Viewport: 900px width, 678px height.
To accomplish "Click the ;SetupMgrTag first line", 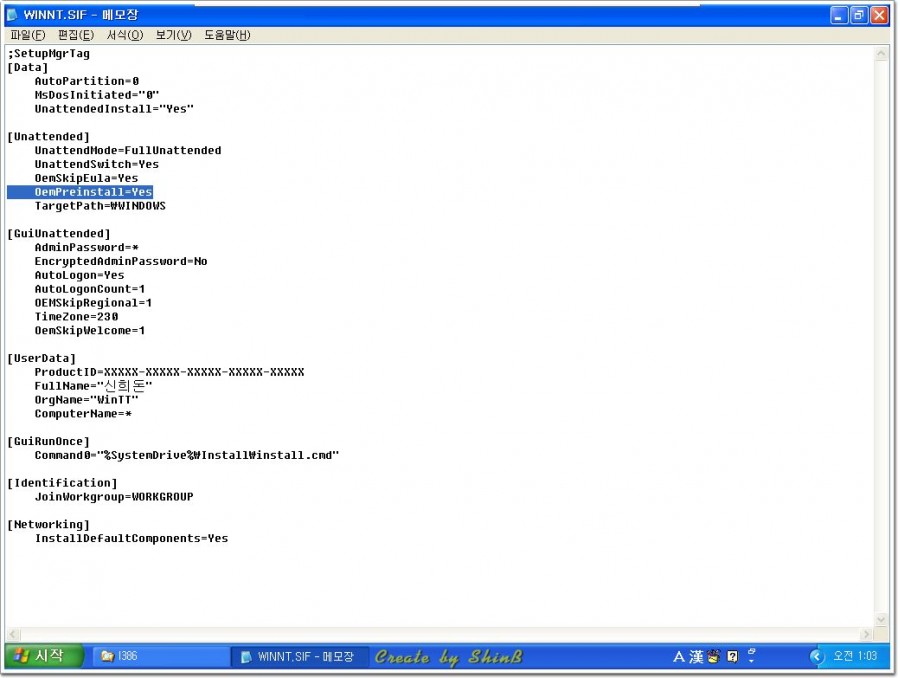I will pos(48,53).
